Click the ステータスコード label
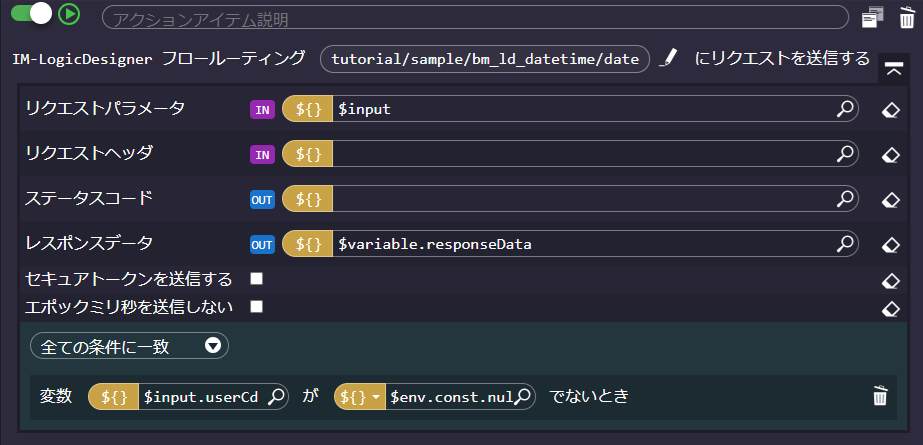923x445 pixels. 89,198
